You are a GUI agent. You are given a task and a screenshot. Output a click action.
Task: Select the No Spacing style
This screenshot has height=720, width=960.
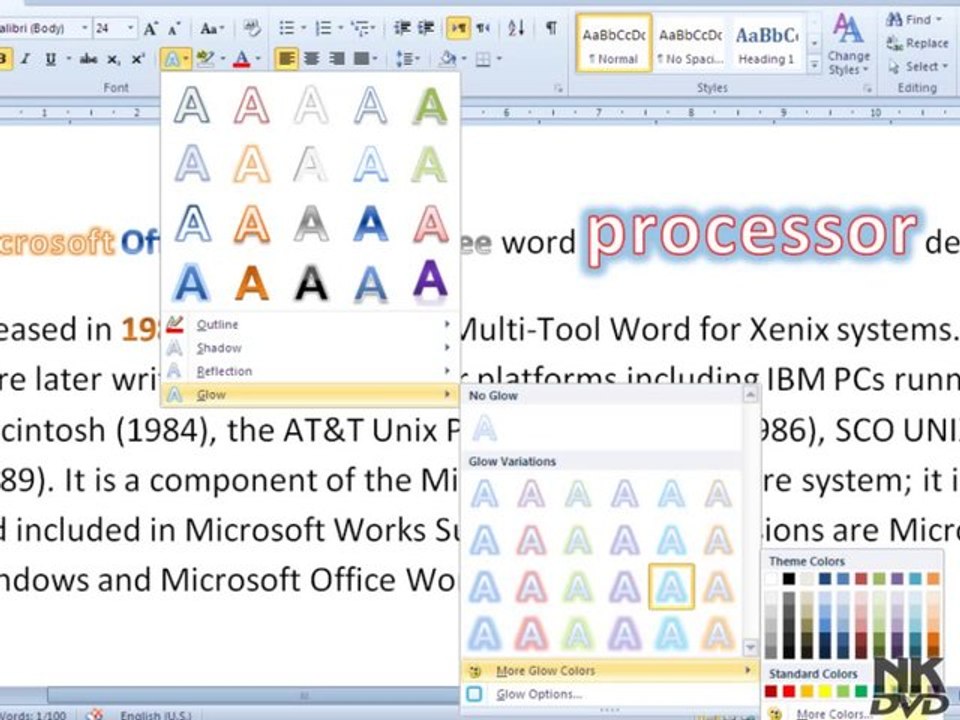[x=691, y=44]
